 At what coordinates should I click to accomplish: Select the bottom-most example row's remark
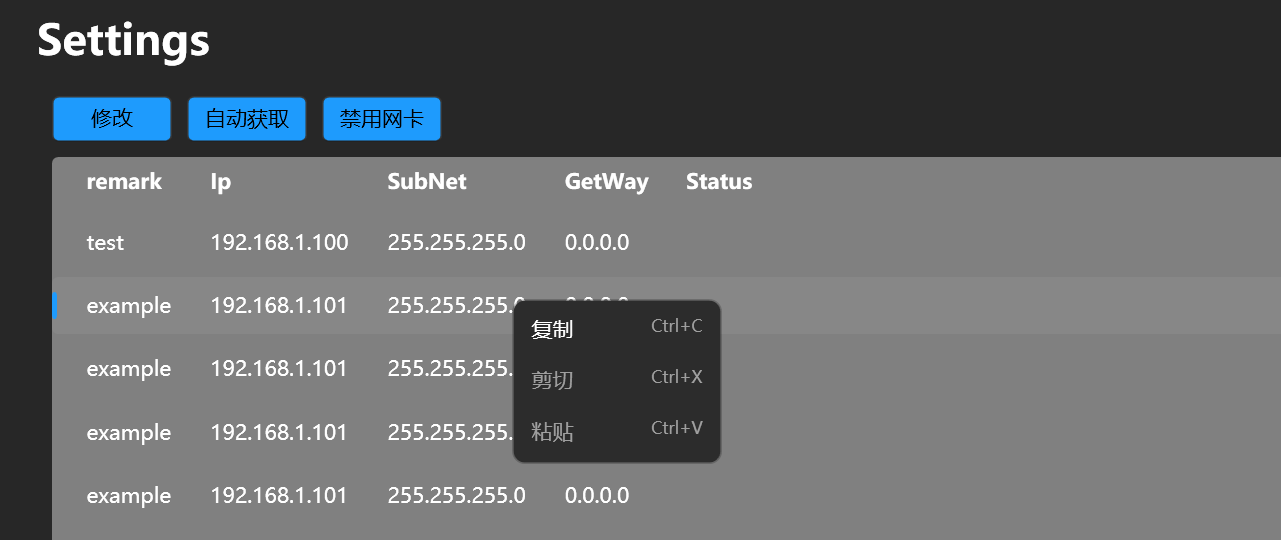129,496
